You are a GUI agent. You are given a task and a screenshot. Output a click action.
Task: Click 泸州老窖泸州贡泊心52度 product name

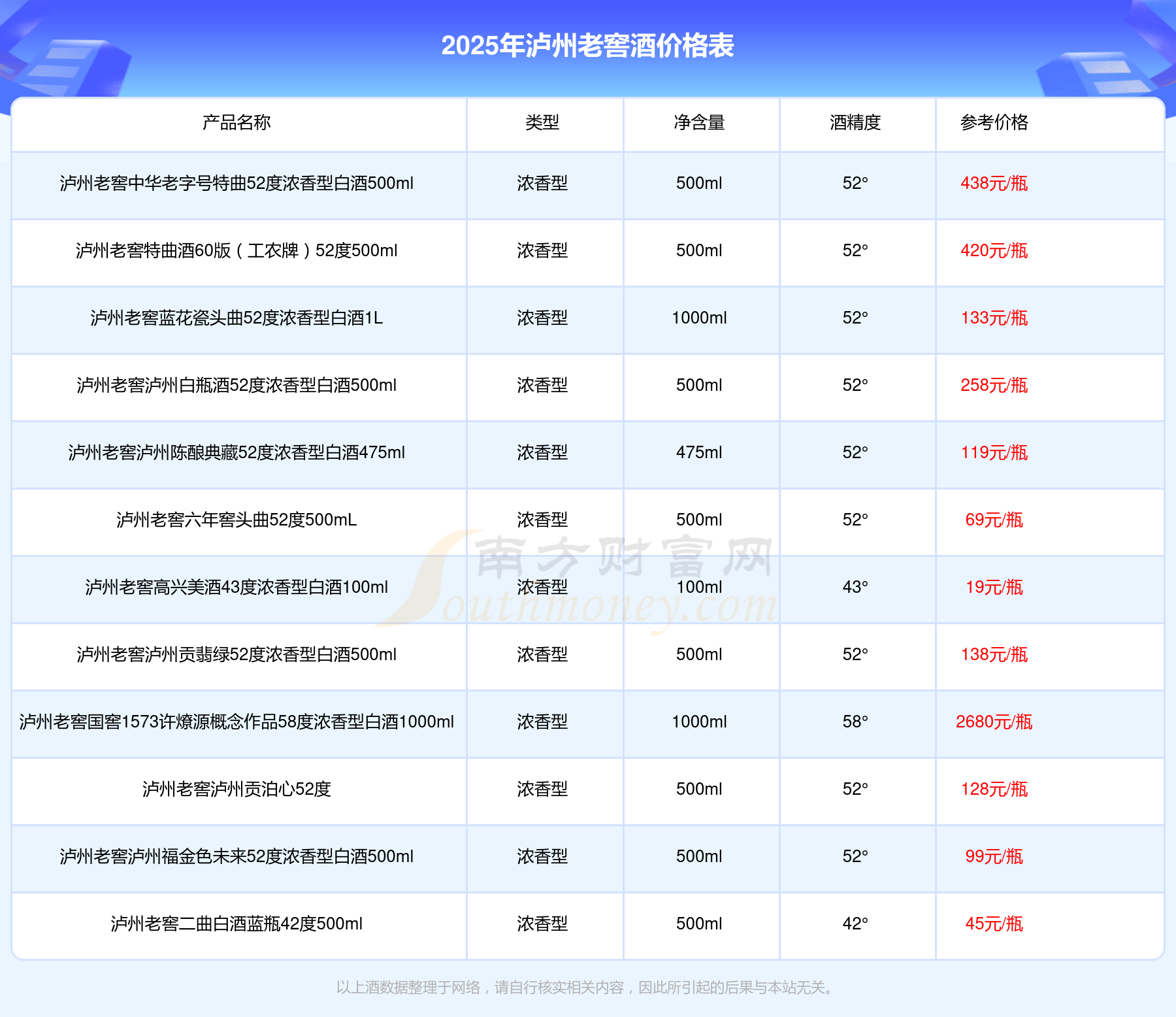[x=237, y=789]
